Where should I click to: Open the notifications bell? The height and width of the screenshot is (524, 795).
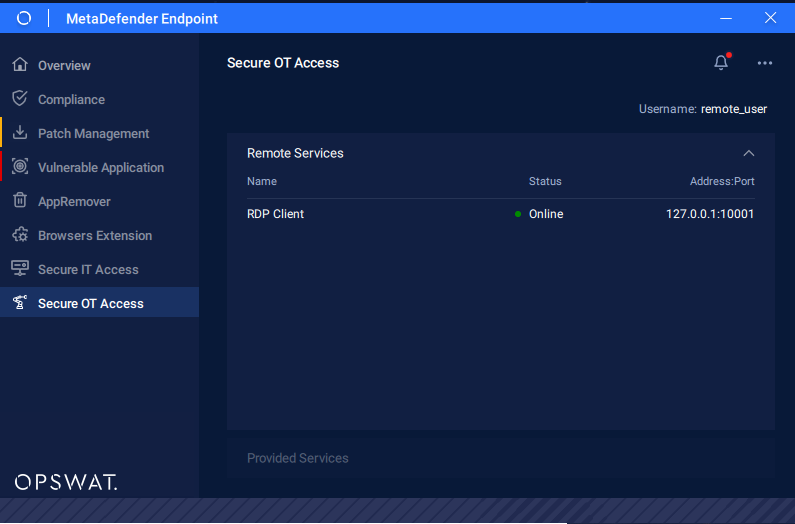pyautogui.click(x=721, y=62)
